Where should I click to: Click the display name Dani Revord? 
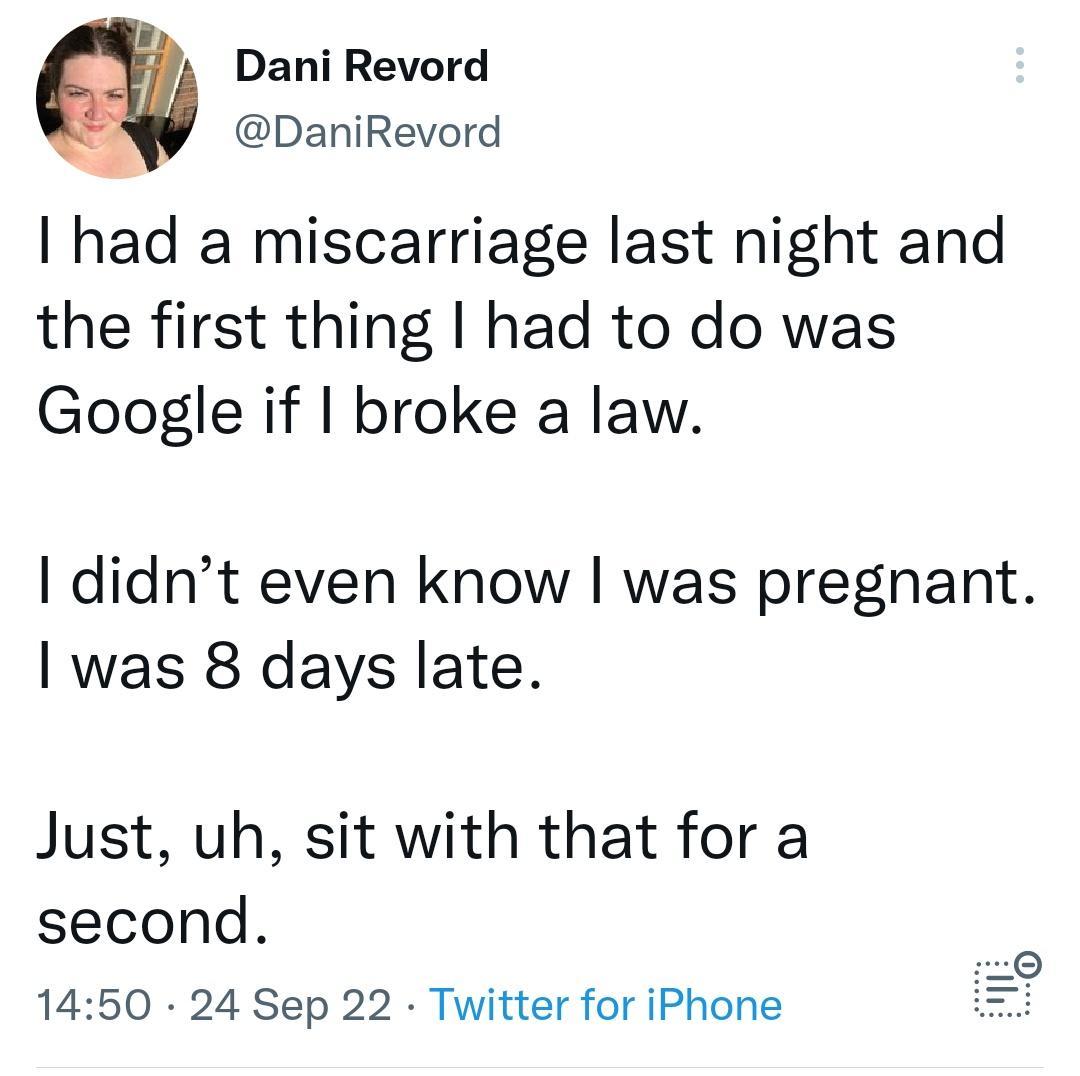coord(361,66)
